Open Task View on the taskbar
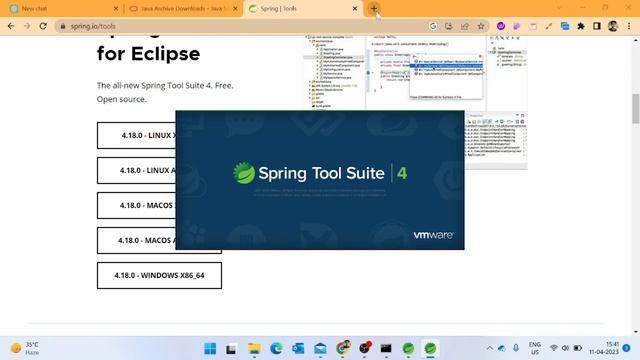The width and height of the screenshot is (640, 360). coord(231,349)
